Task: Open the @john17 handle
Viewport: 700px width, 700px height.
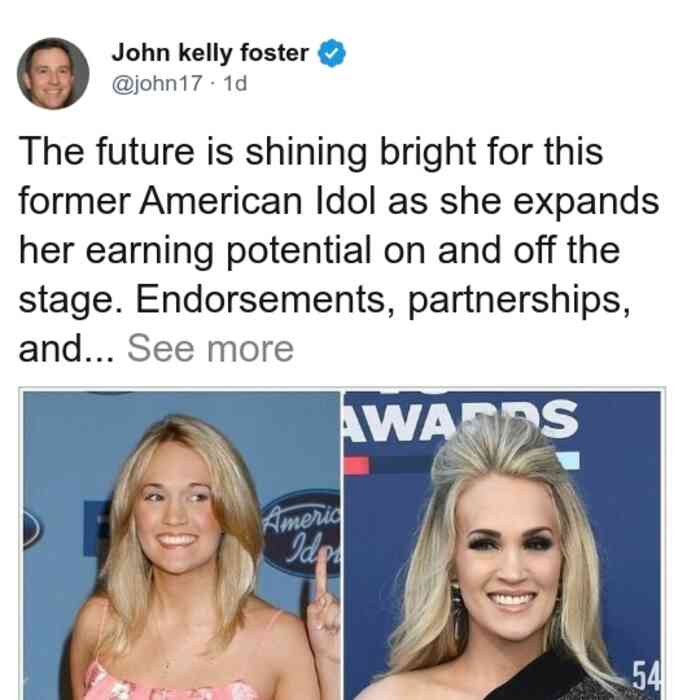Action: tap(157, 83)
